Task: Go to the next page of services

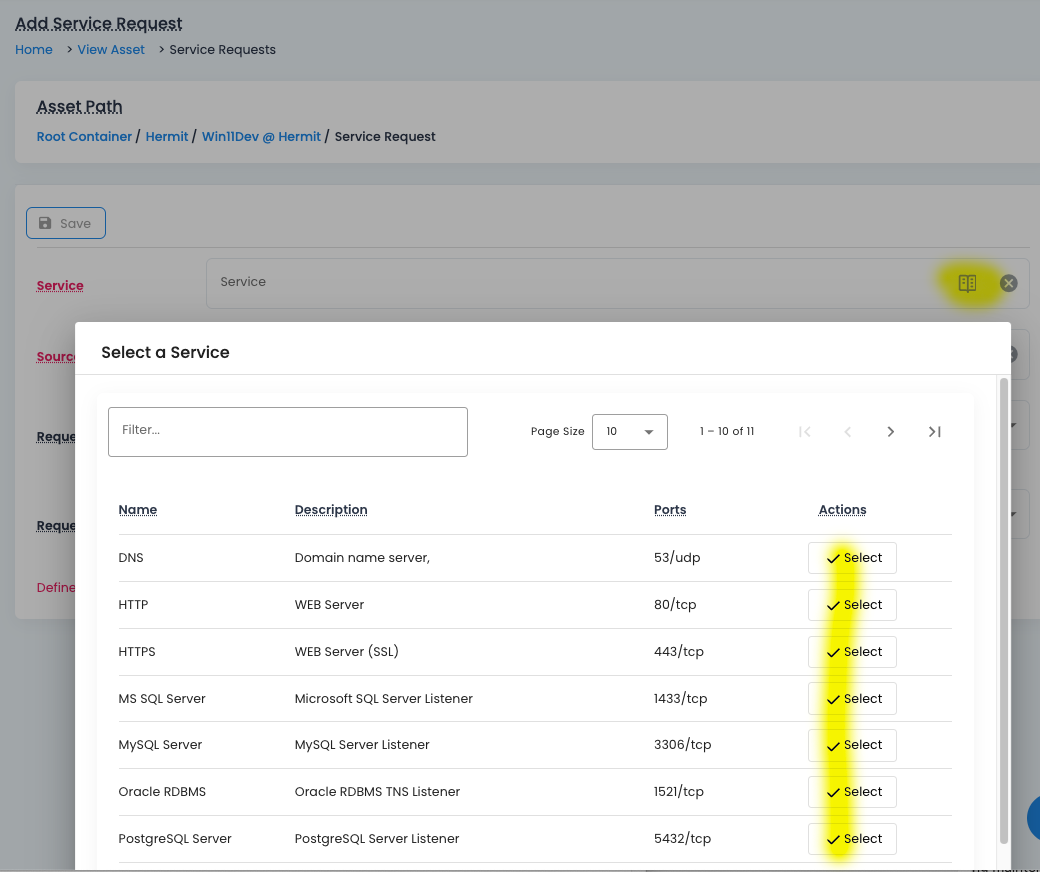Action: pyautogui.click(x=890, y=431)
